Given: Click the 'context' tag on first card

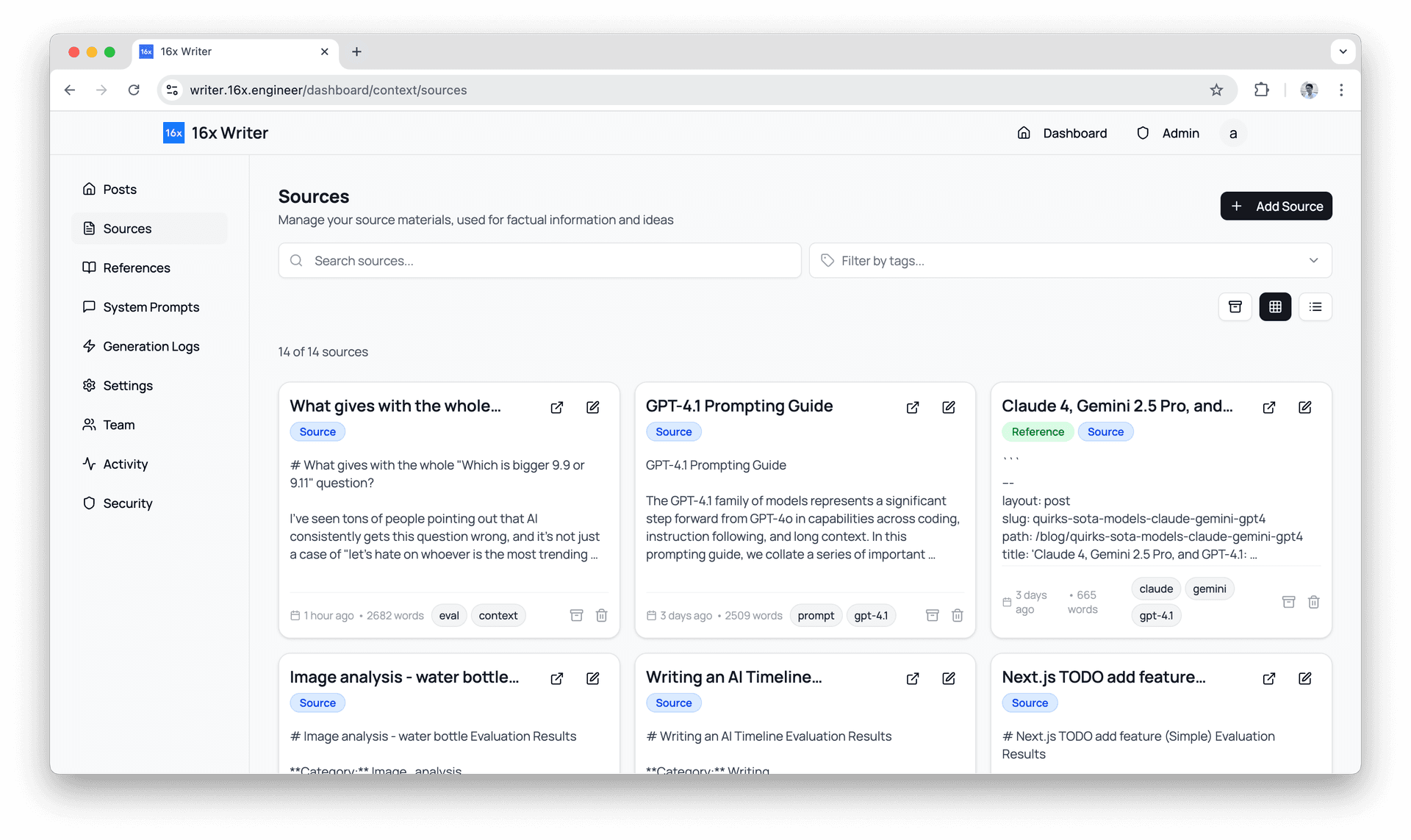Looking at the screenshot, I should click(498, 615).
